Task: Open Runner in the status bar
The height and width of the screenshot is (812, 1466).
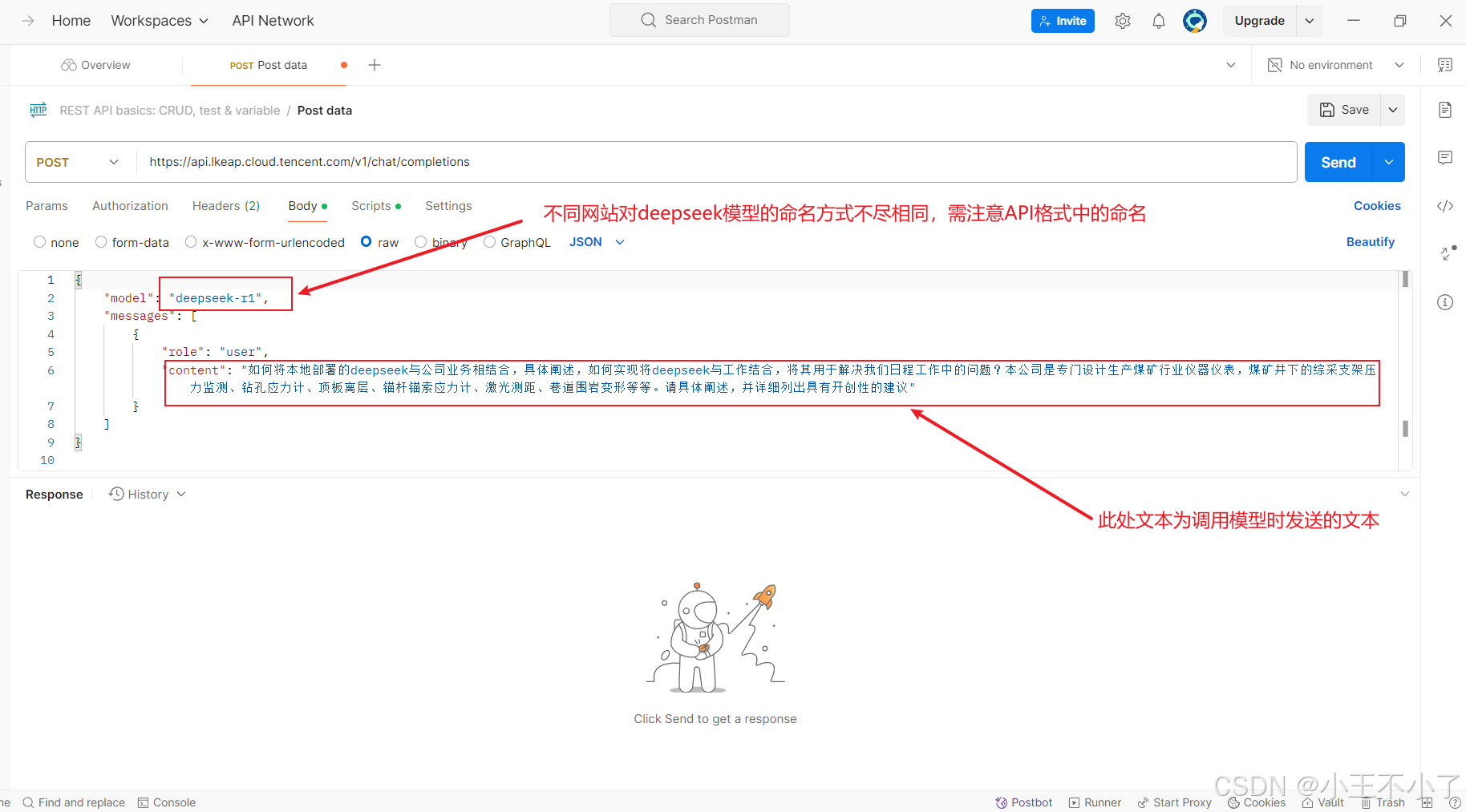Action: 1095,802
